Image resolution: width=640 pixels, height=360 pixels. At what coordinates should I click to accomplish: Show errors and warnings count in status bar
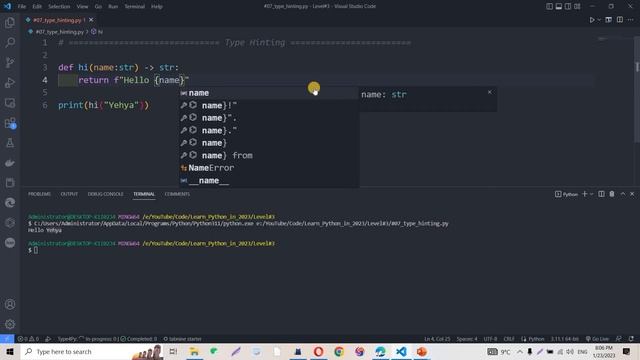(28, 339)
